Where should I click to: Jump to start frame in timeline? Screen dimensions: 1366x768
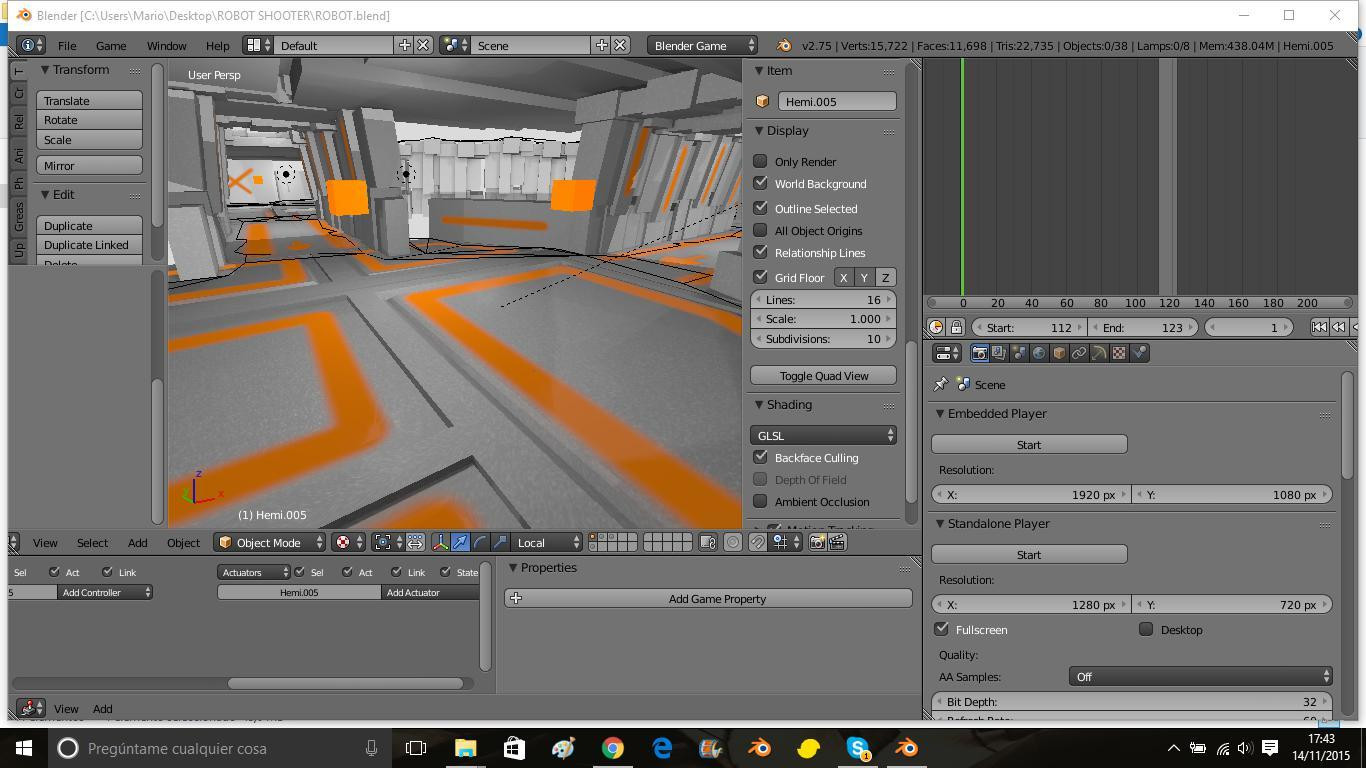(x=1319, y=327)
